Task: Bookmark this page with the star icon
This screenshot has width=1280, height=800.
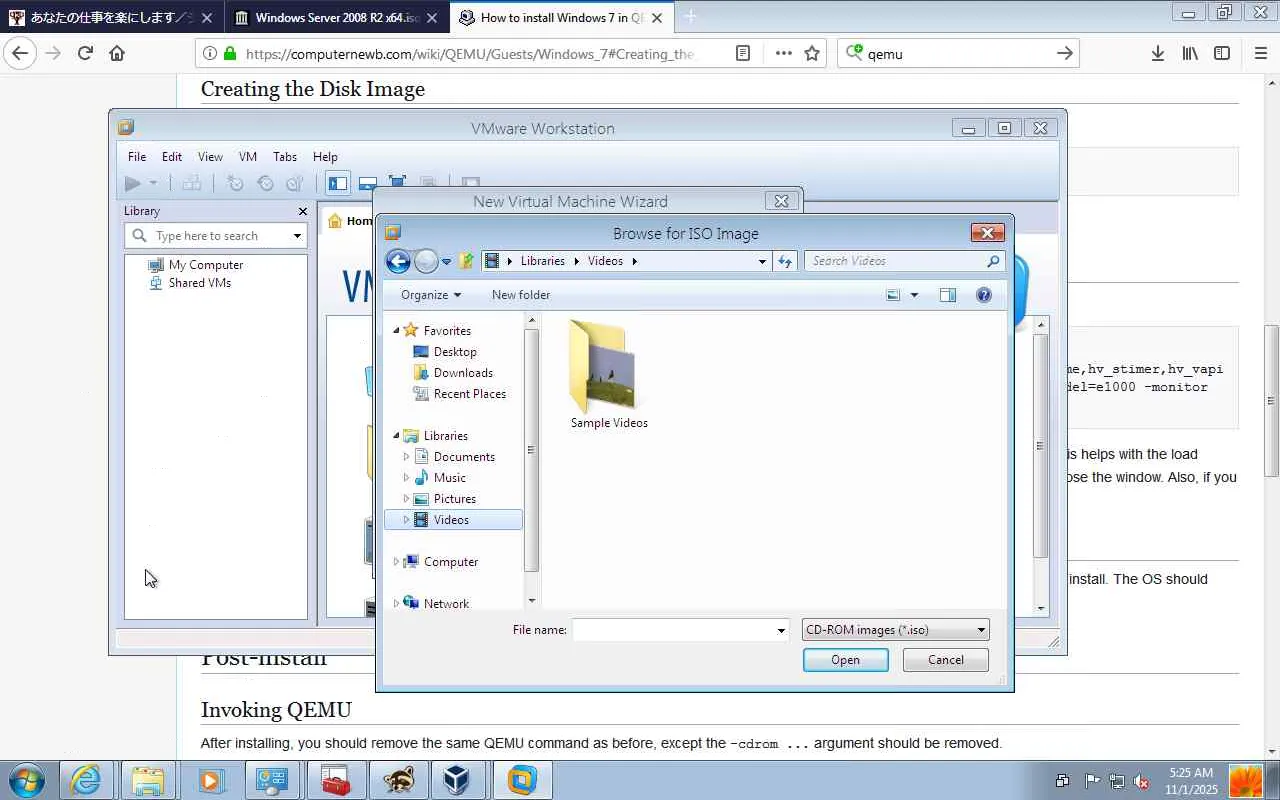Action: point(812,53)
